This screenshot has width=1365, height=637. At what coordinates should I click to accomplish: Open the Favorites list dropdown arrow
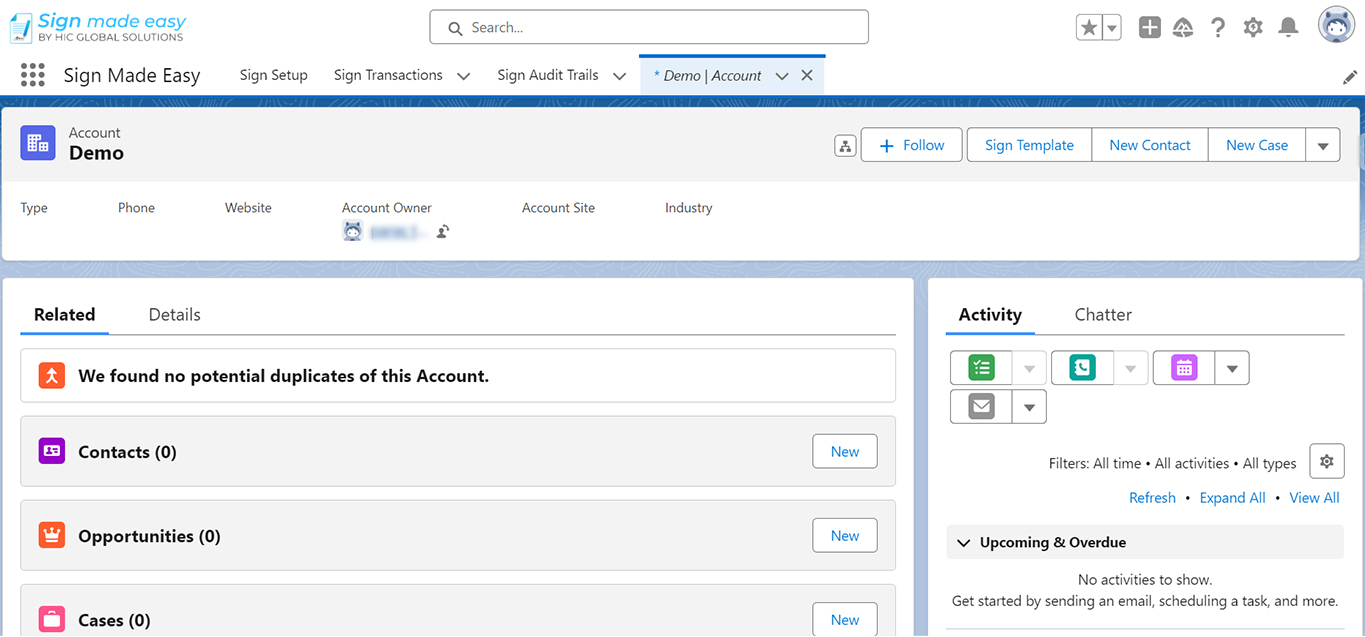[1112, 28]
